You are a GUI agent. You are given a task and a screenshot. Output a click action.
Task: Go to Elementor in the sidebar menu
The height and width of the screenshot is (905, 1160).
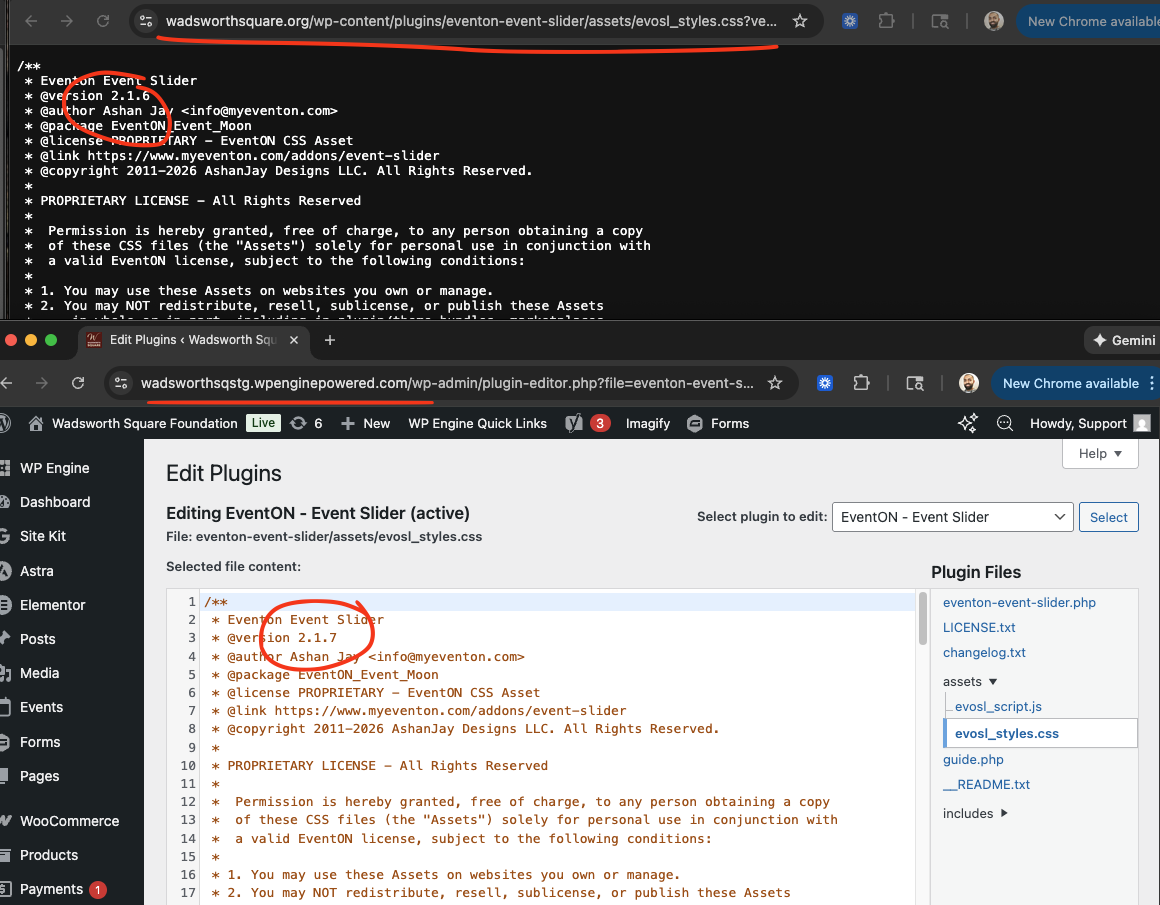[x=52, y=605]
